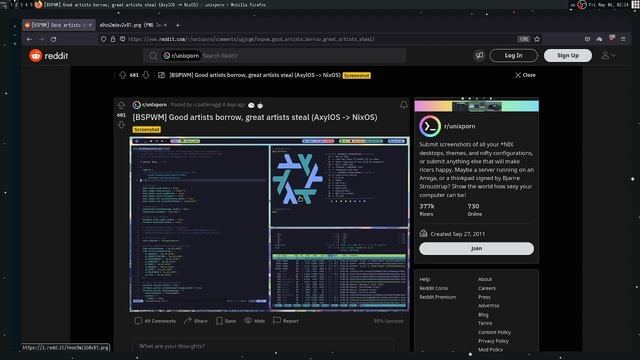Click the community banner image in sidebar
The height and width of the screenshot is (360, 640).
pos(476,107)
